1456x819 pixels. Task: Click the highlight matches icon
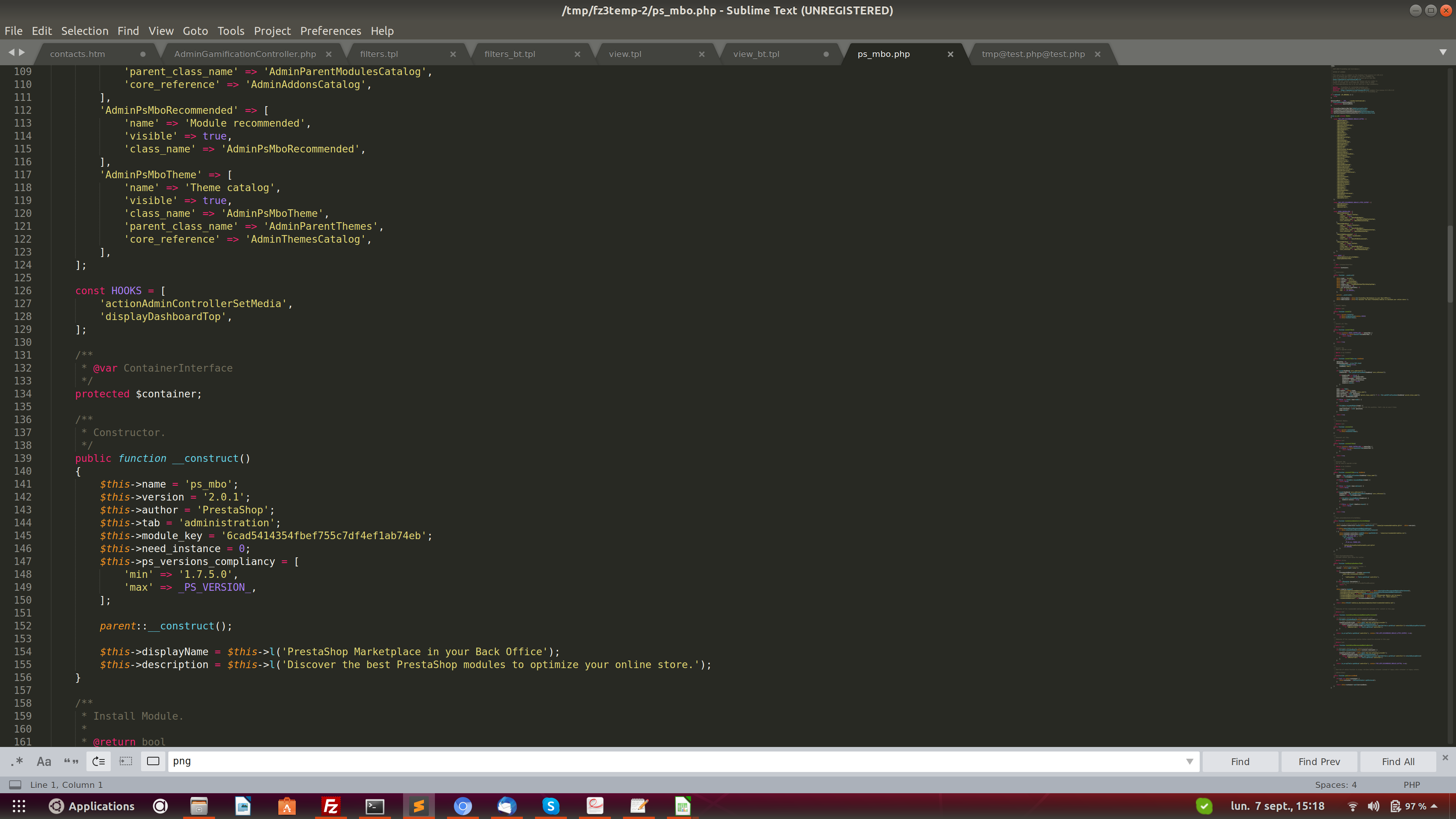[x=152, y=761]
